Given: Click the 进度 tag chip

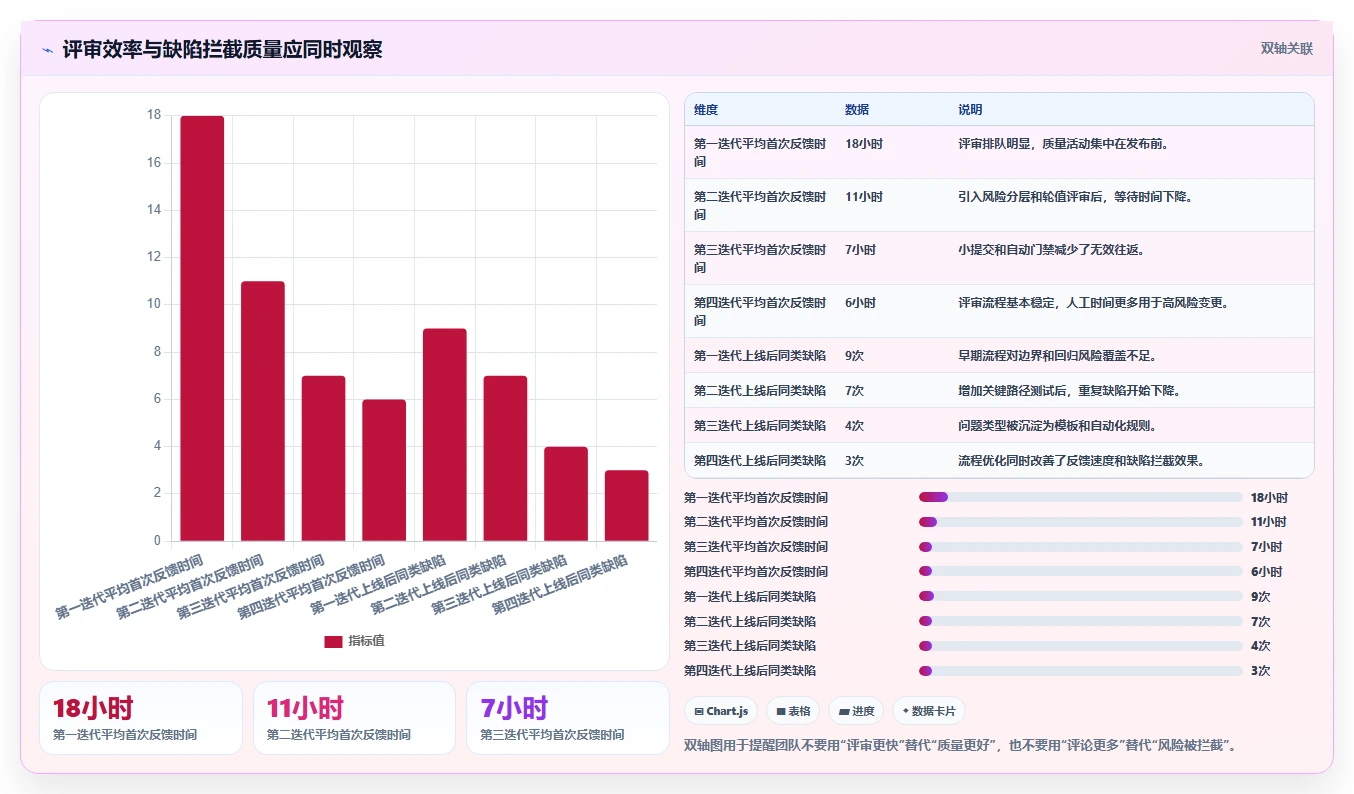Looking at the screenshot, I should [x=856, y=711].
